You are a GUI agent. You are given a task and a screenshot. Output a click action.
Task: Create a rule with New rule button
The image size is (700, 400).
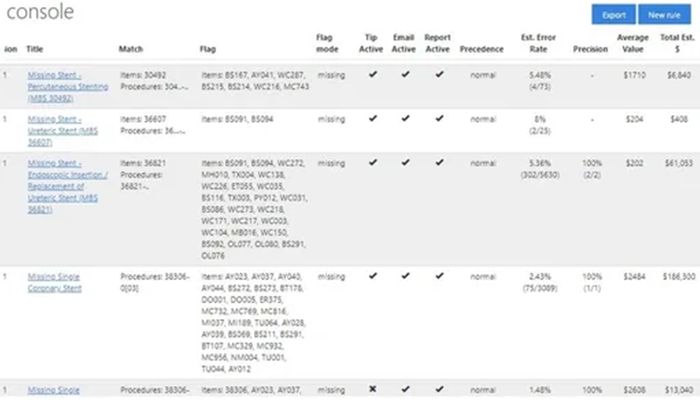coord(664,15)
